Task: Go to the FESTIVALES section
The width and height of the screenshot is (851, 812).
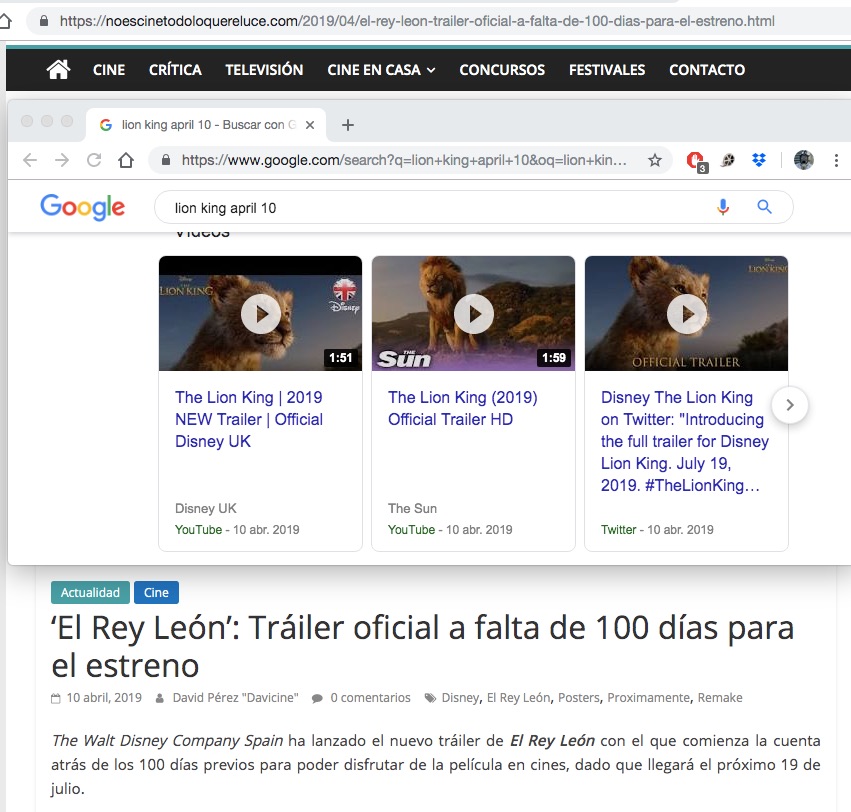Action: click(606, 70)
